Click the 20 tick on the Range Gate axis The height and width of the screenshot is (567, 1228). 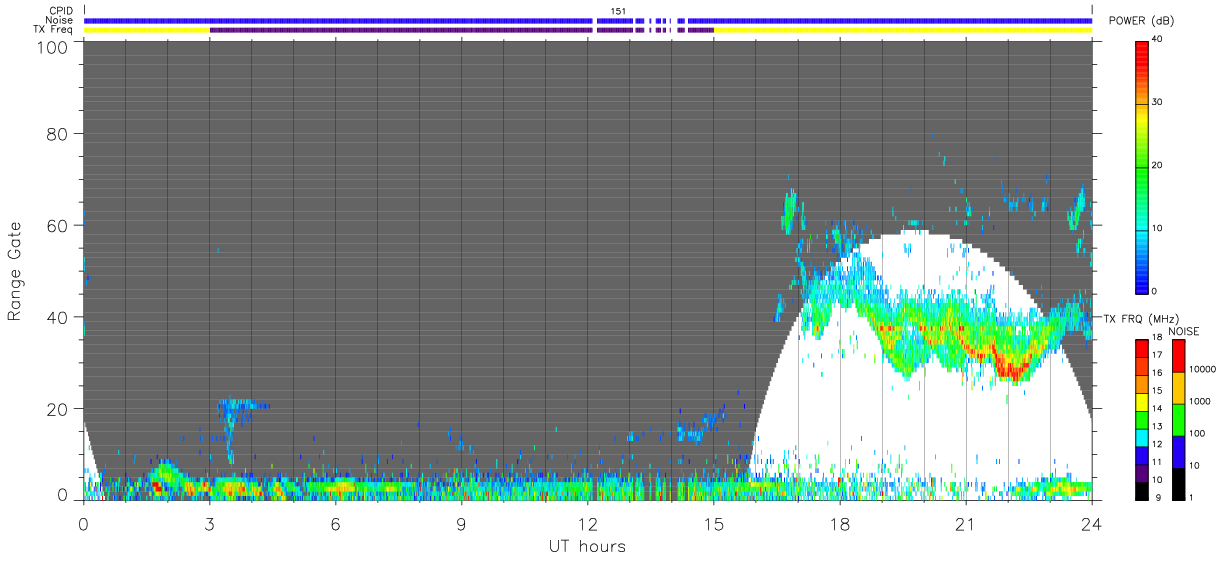click(57, 409)
